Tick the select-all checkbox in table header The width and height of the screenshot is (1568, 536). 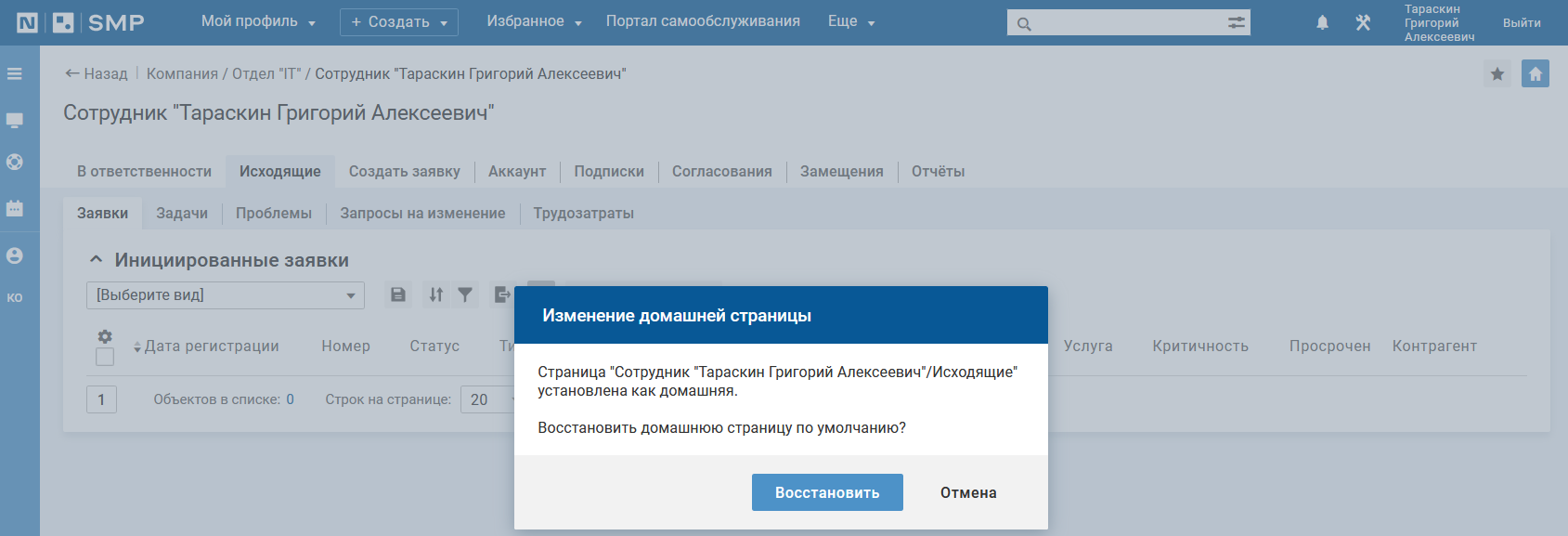click(x=105, y=357)
